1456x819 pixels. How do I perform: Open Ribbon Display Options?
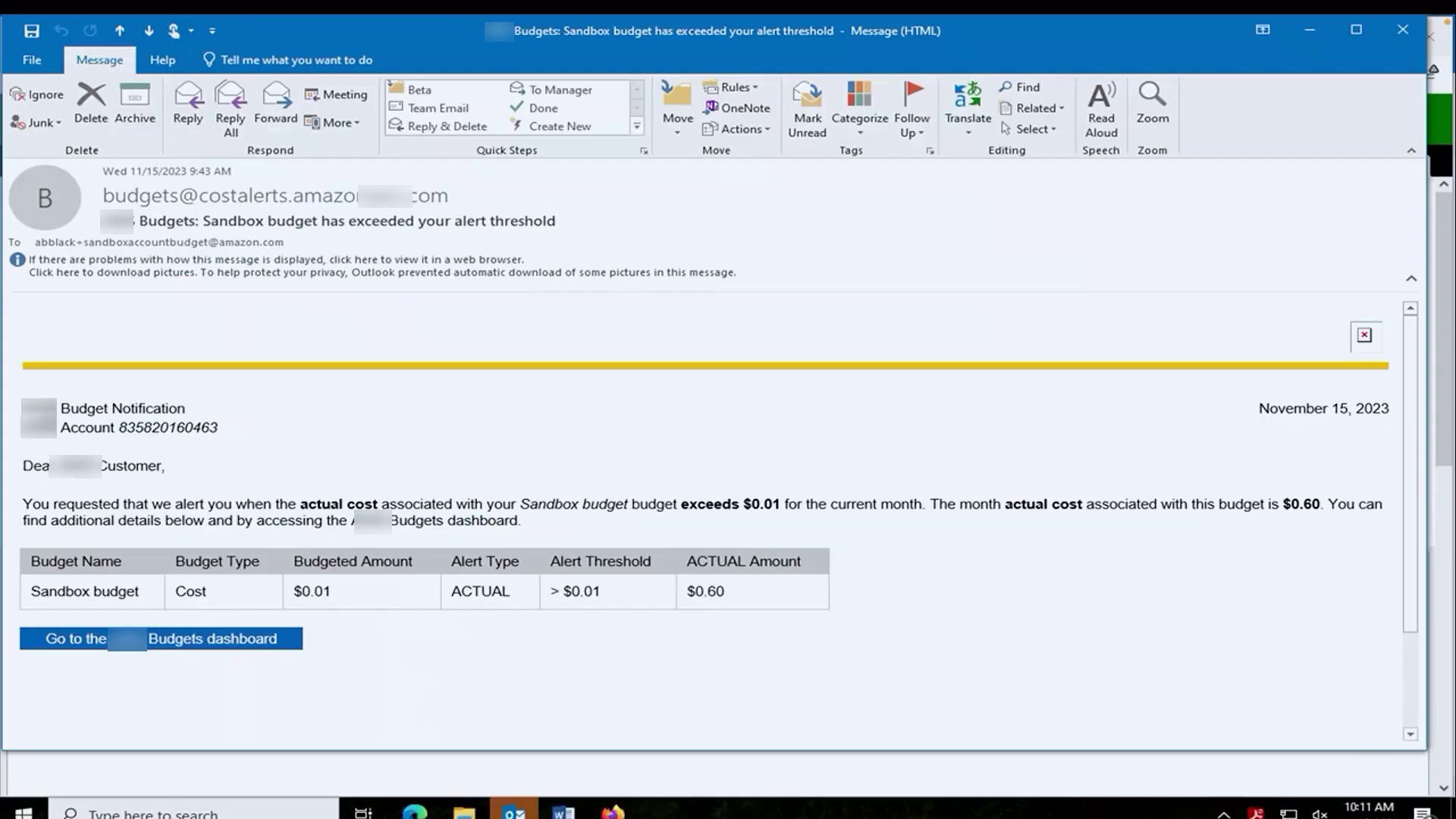[x=1263, y=30]
